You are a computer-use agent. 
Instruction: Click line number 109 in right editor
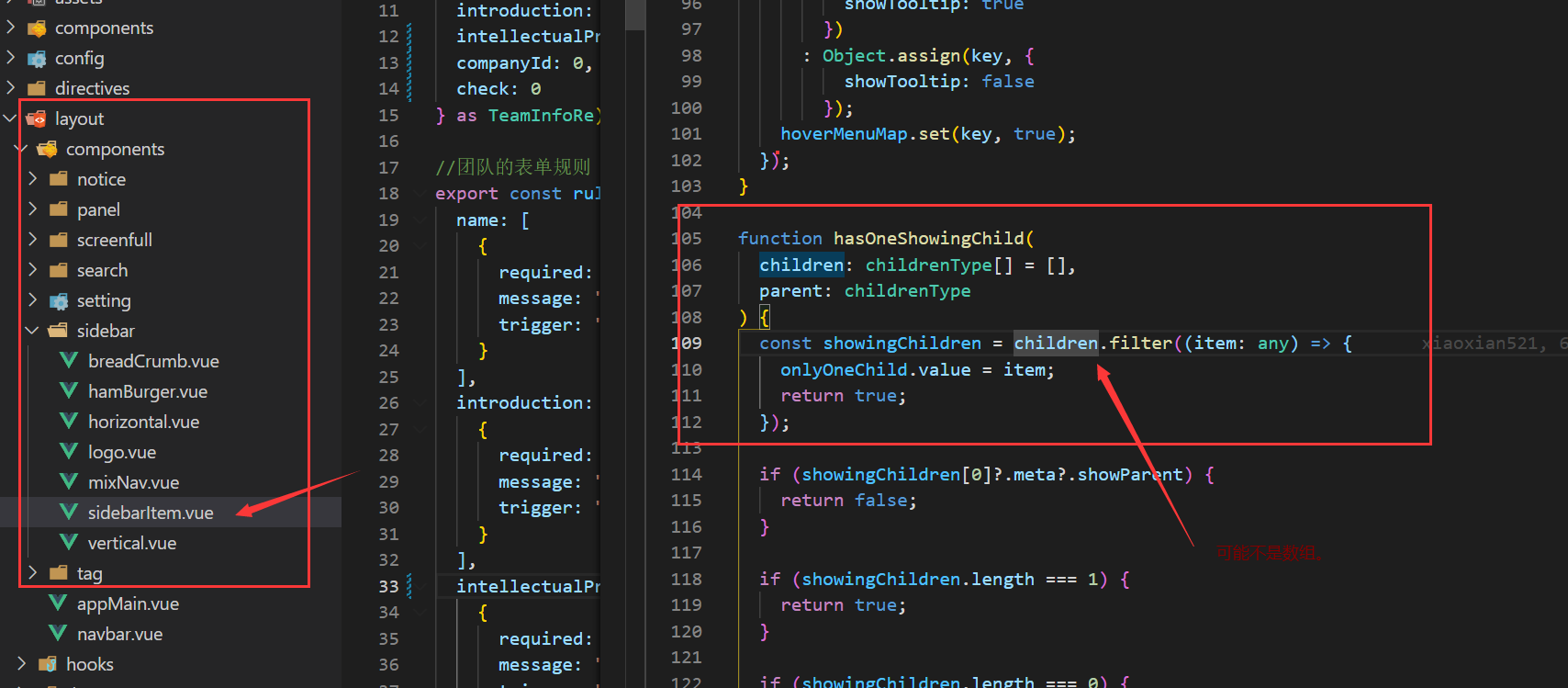pyautogui.click(x=687, y=344)
